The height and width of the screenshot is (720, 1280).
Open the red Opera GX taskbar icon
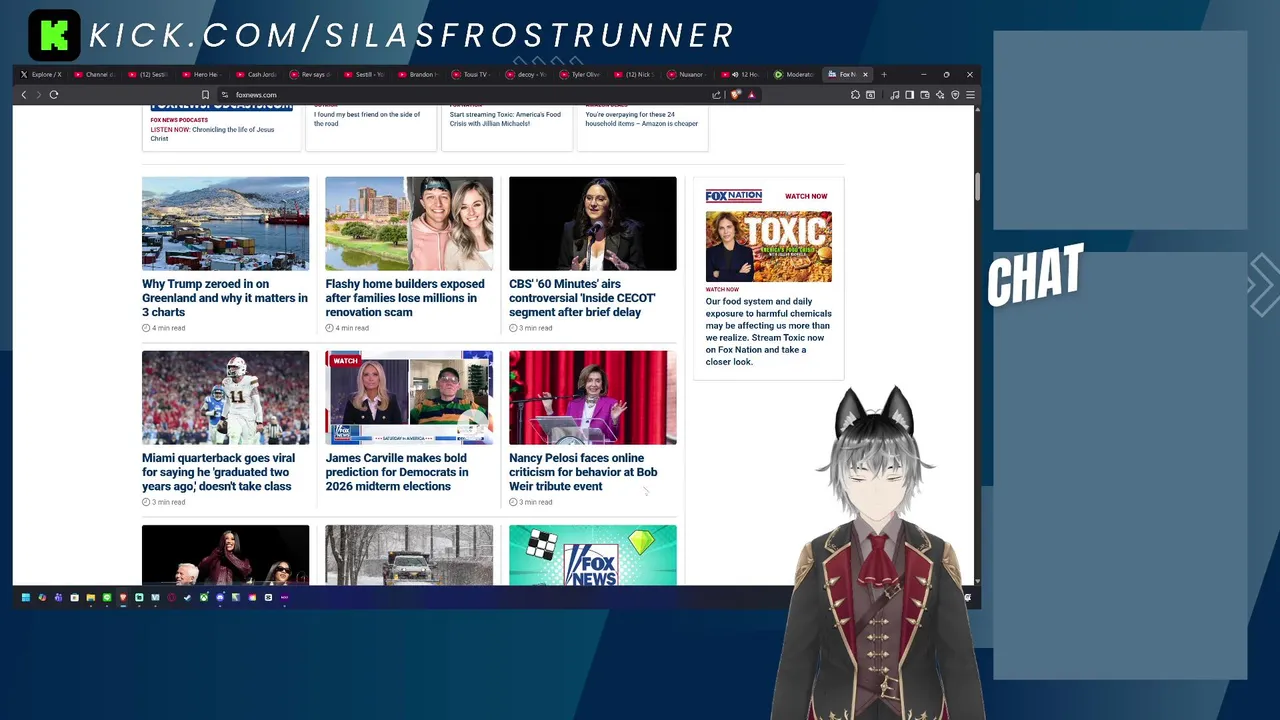(x=172, y=598)
